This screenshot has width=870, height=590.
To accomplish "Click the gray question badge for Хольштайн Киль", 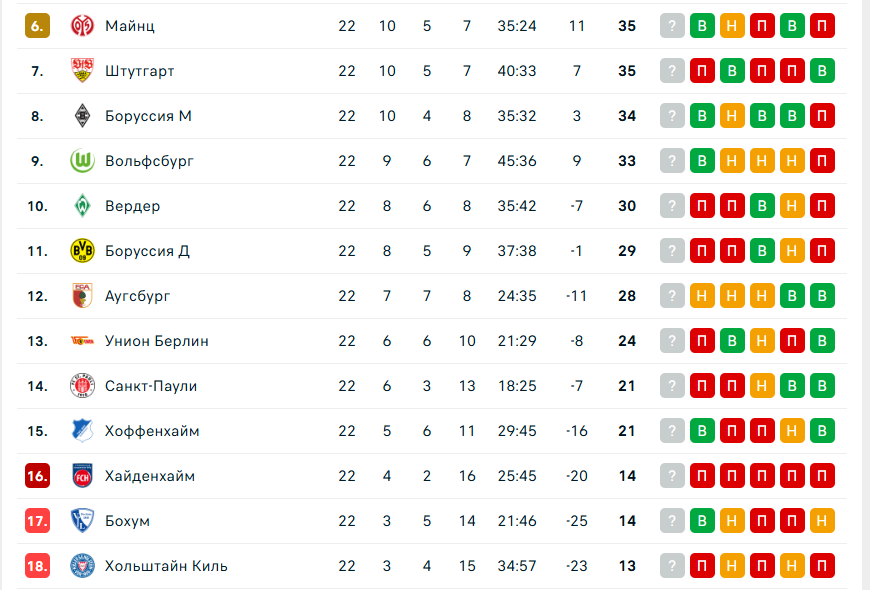I will point(672,566).
